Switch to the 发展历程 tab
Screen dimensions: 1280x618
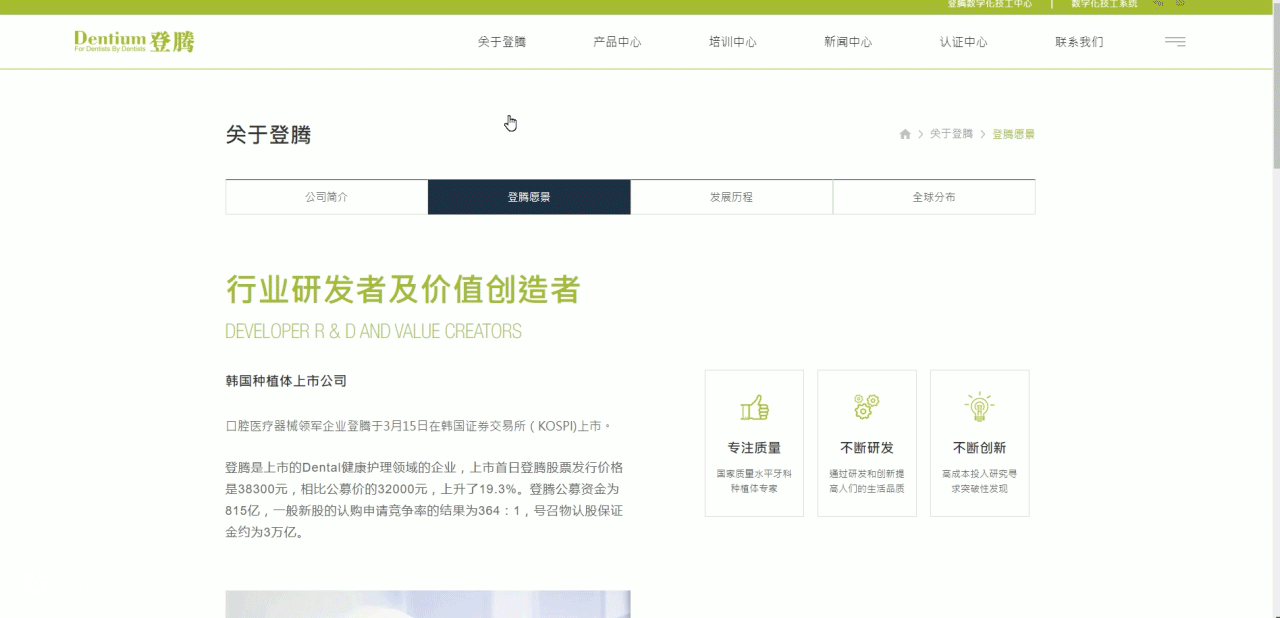[x=732, y=197]
